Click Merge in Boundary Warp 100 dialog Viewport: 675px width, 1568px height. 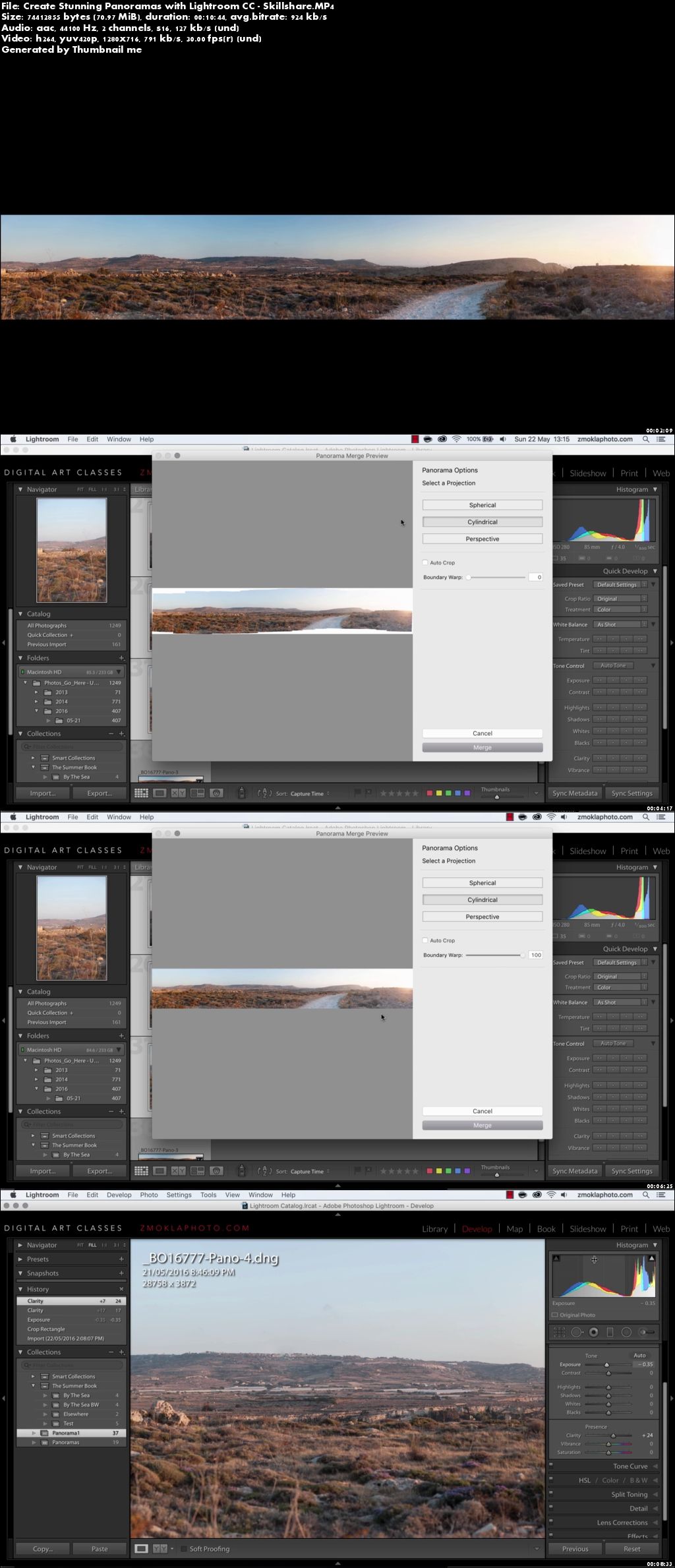[483, 1126]
